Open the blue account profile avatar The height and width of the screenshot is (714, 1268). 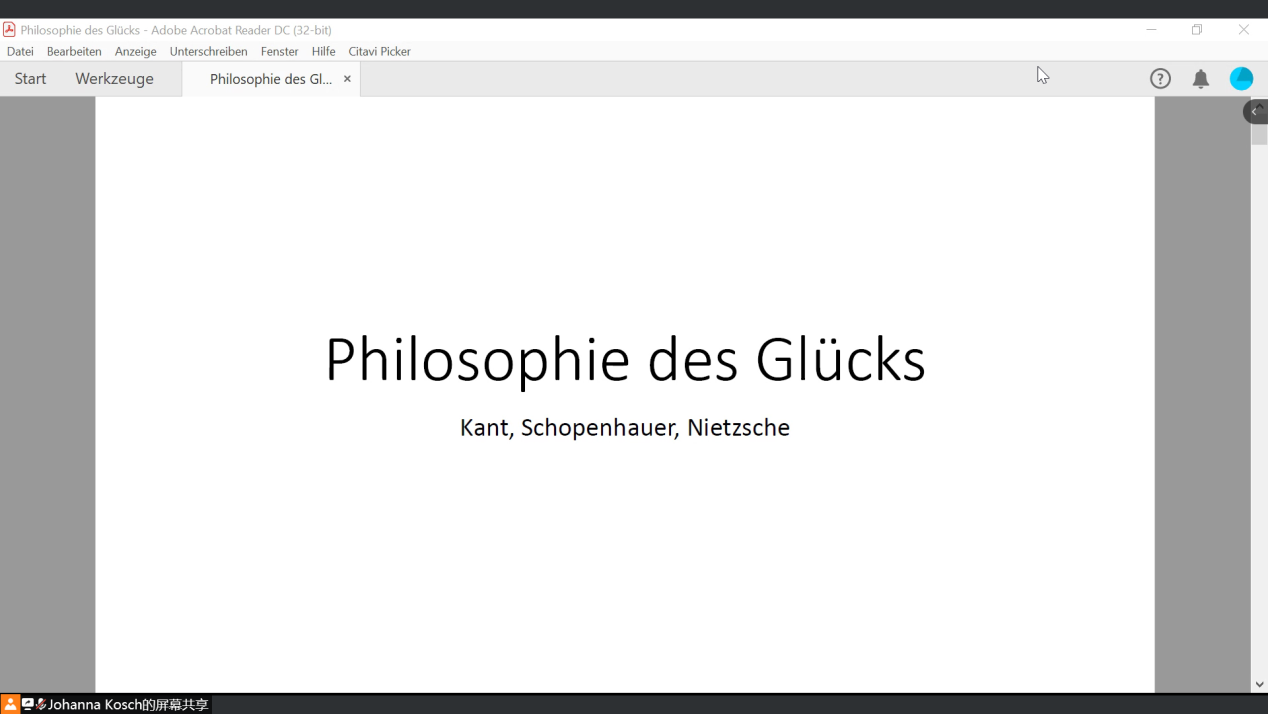pos(1241,79)
